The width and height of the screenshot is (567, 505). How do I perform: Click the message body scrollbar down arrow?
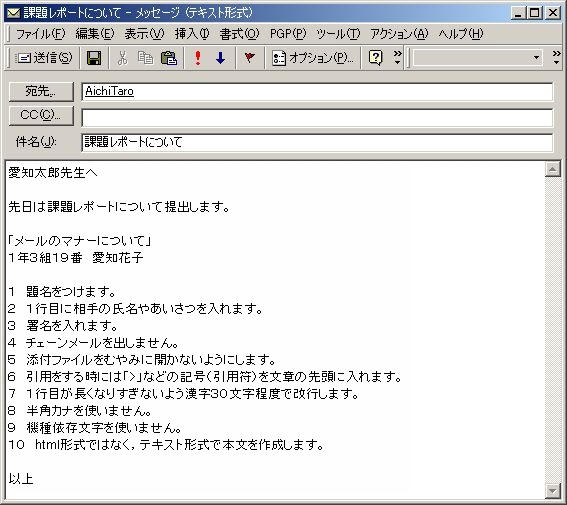[553, 491]
